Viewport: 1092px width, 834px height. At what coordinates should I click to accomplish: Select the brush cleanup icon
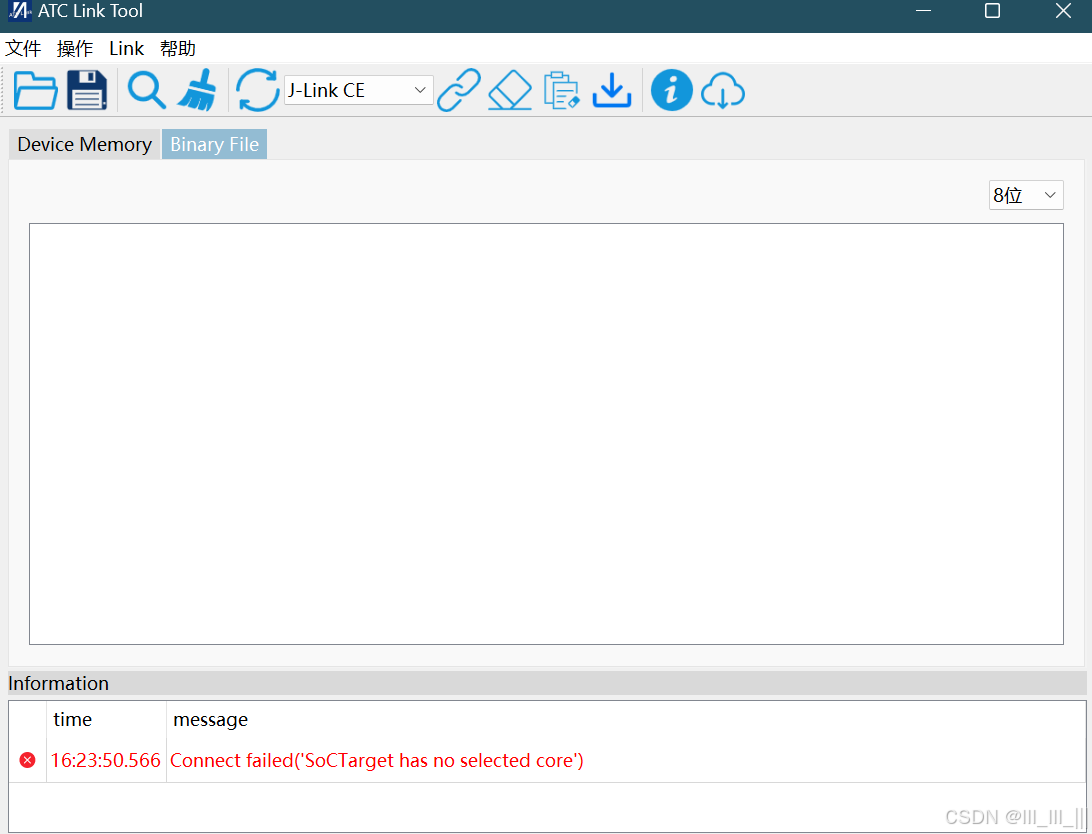pos(197,90)
